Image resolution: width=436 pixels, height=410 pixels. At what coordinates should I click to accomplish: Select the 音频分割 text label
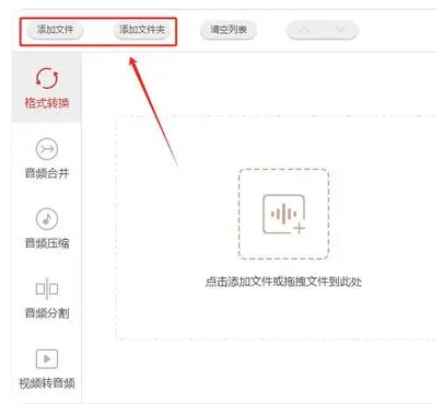pyautogui.click(x=47, y=313)
